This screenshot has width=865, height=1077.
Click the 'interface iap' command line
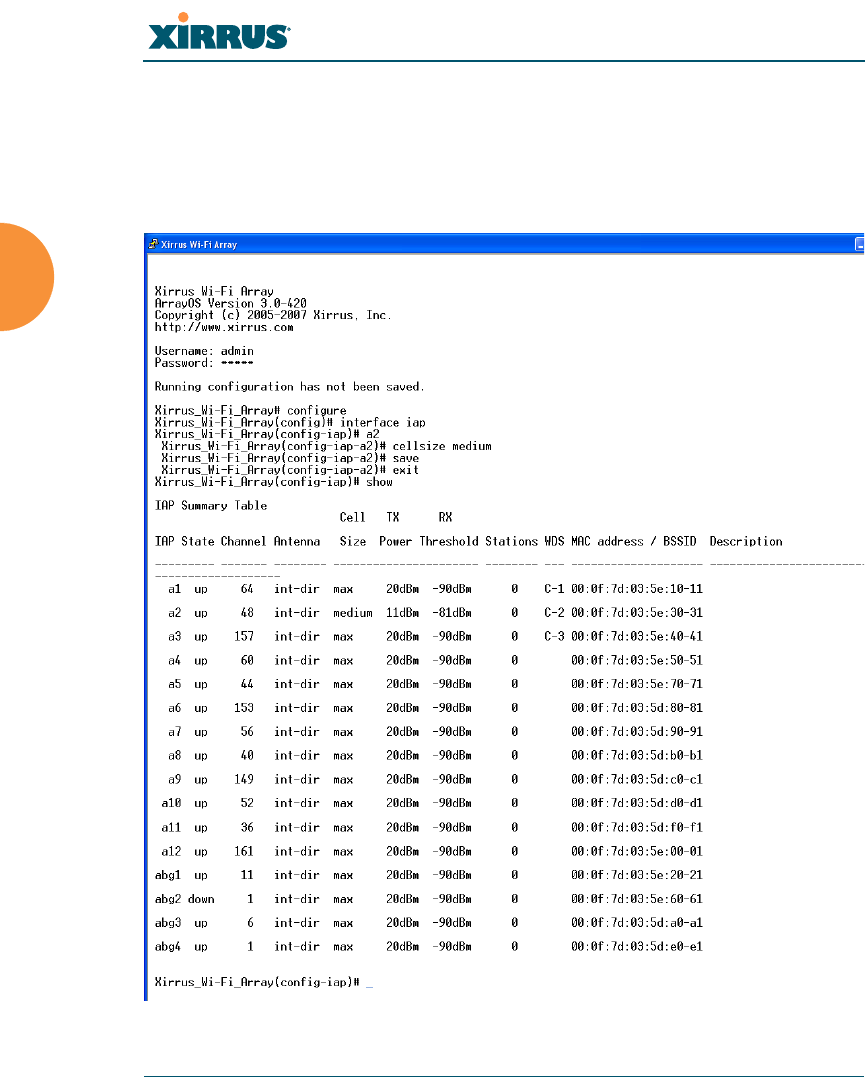click(x=290, y=423)
